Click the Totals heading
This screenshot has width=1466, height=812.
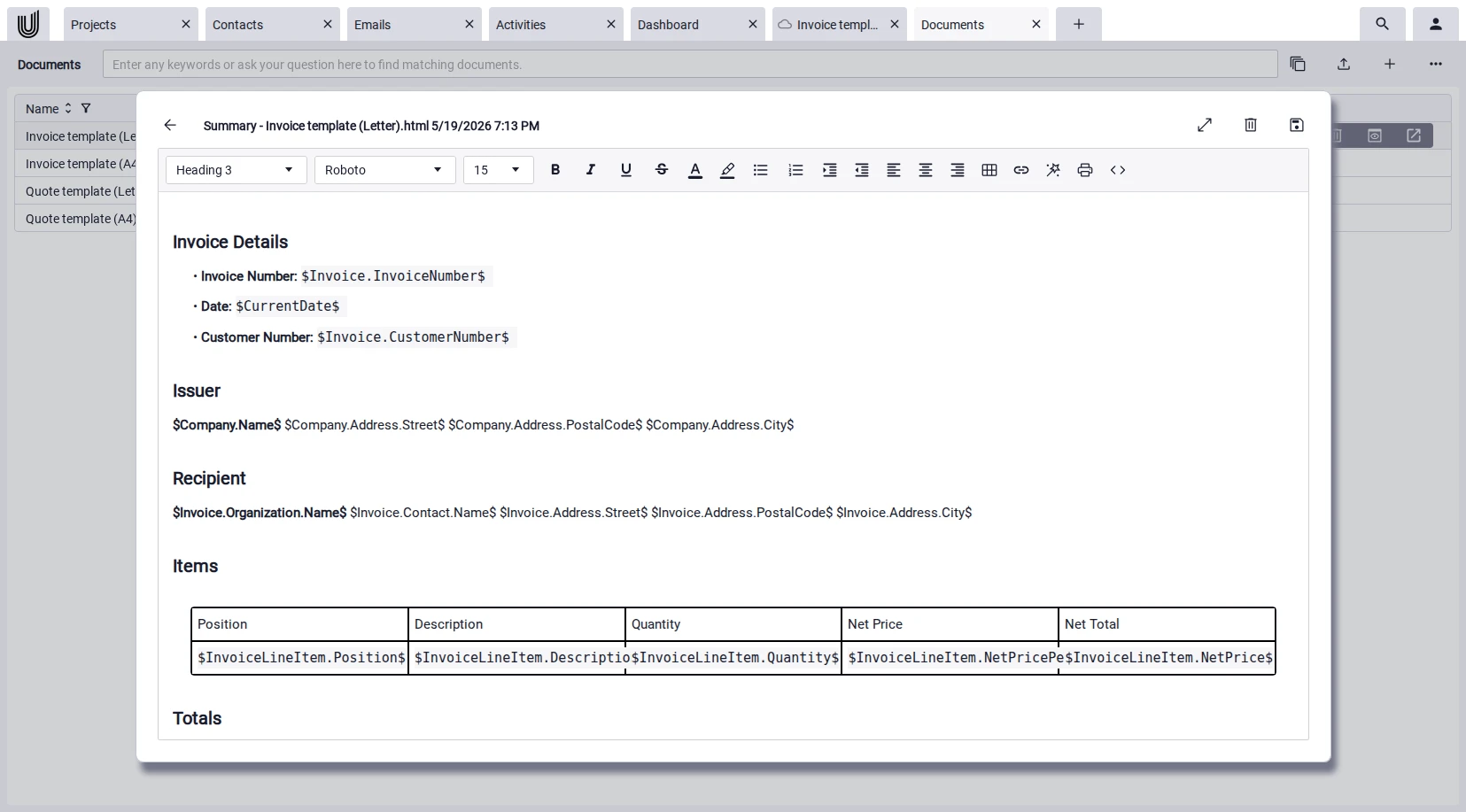[x=197, y=718]
